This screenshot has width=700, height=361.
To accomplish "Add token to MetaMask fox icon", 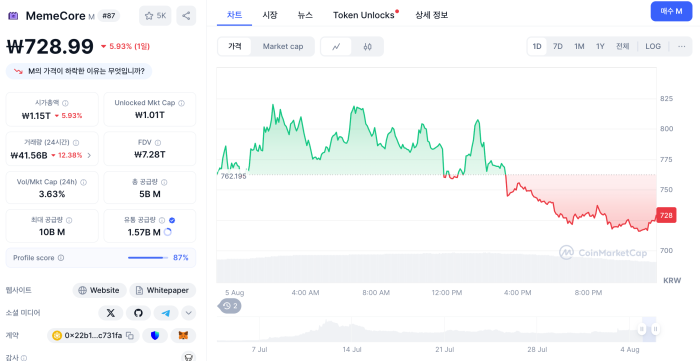I will [183, 336].
